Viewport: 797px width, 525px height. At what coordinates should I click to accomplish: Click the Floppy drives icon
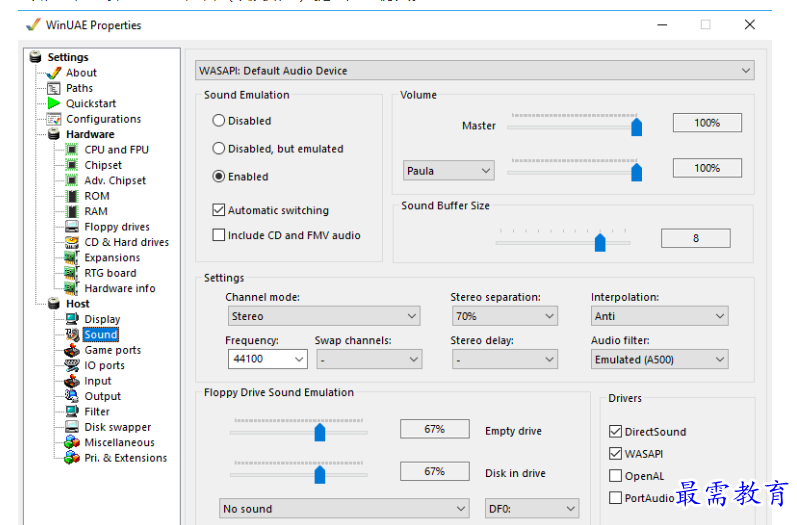pyautogui.click(x=72, y=227)
